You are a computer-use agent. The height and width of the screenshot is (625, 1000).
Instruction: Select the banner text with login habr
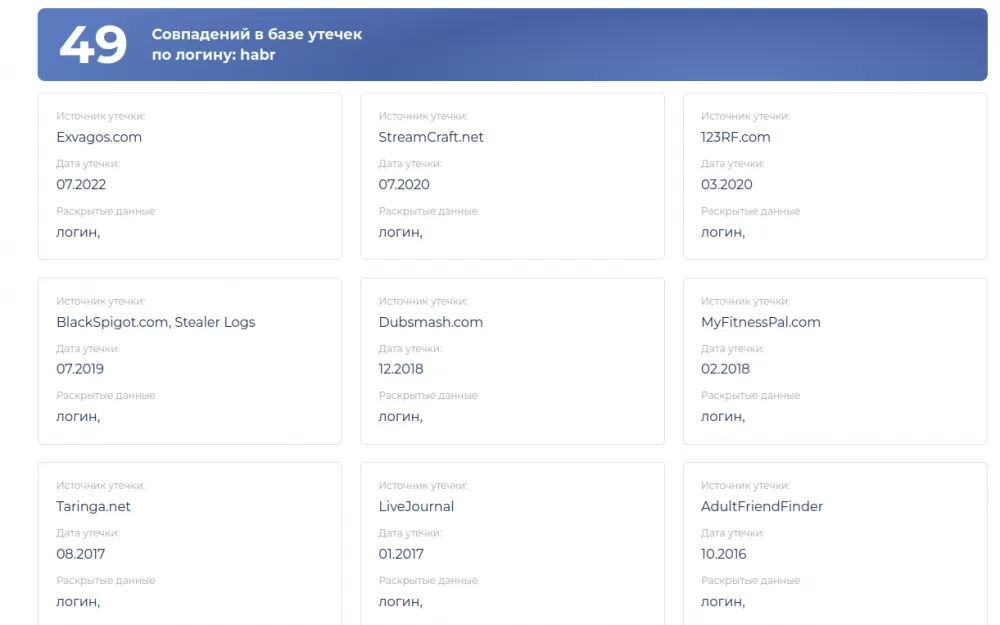click(256, 45)
